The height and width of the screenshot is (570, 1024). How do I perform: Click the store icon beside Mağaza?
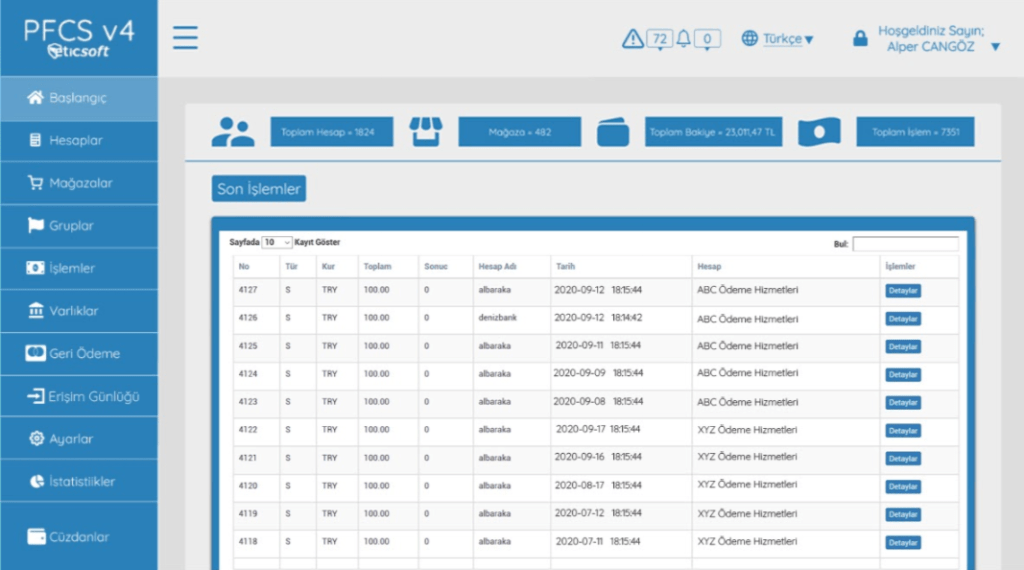[x=425, y=132]
